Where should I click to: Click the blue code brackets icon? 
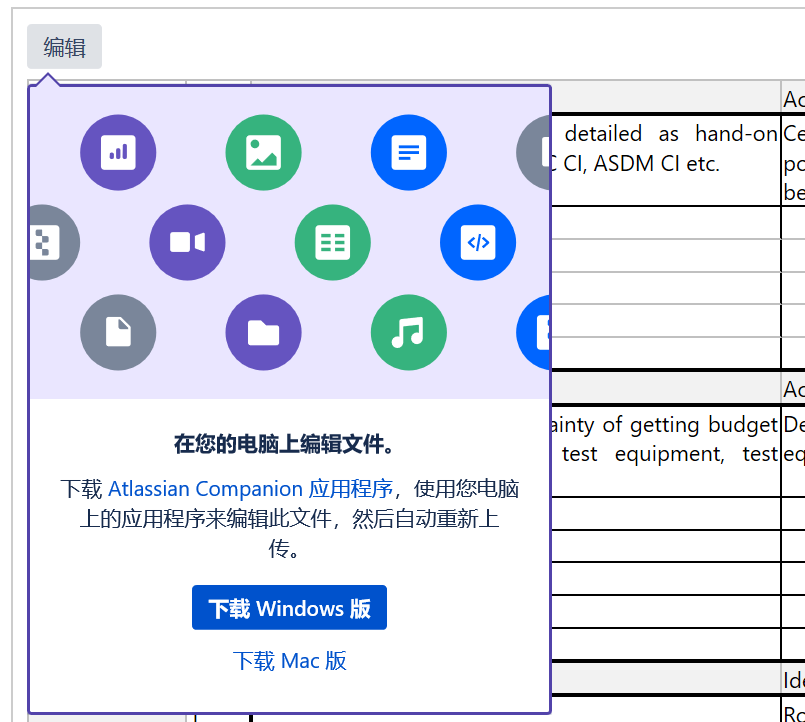[478, 242]
